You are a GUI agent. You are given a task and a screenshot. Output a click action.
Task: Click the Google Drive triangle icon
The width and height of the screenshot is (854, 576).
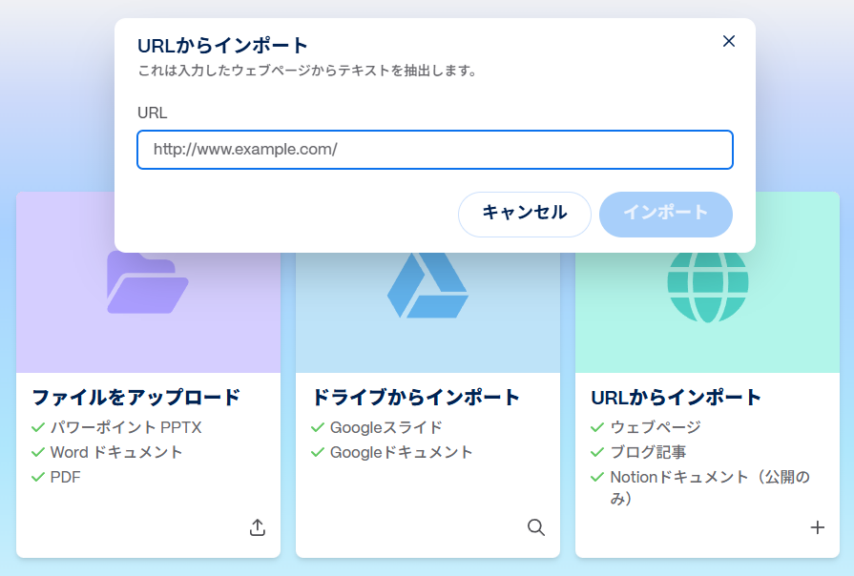[x=427, y=284]
